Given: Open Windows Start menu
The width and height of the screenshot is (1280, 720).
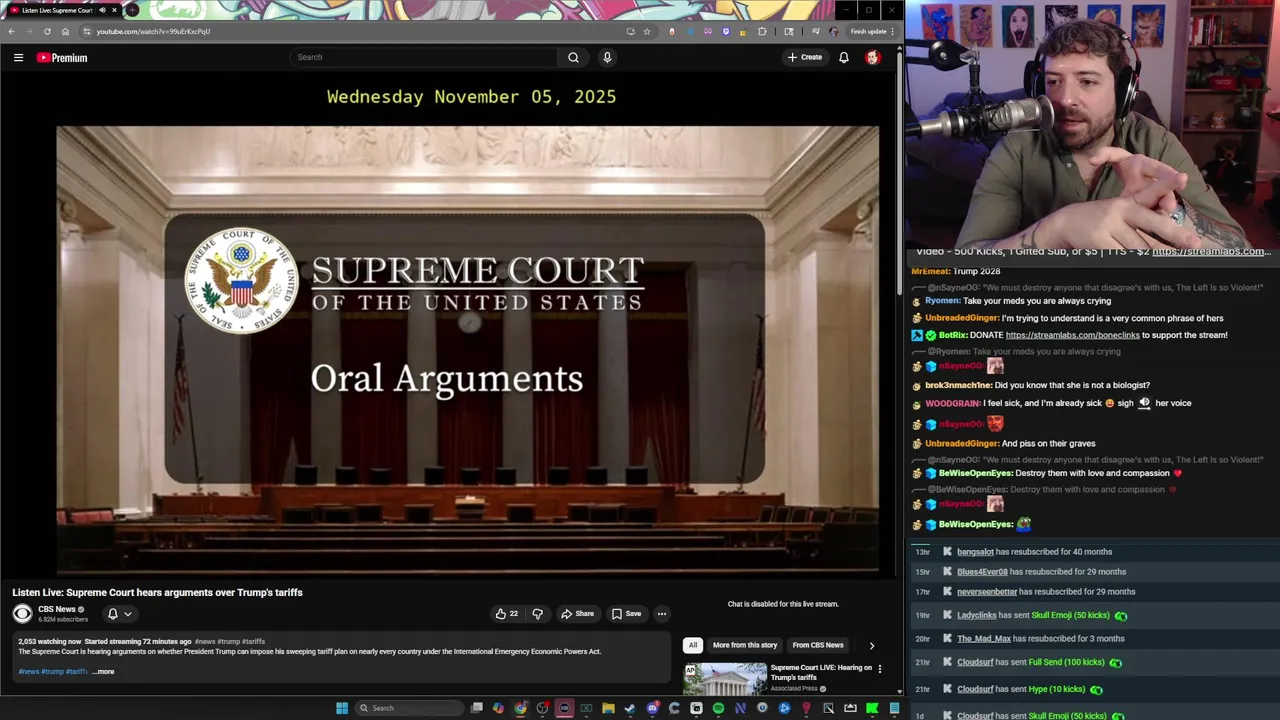Looking at the screenshot, I should tap(342, 708).
